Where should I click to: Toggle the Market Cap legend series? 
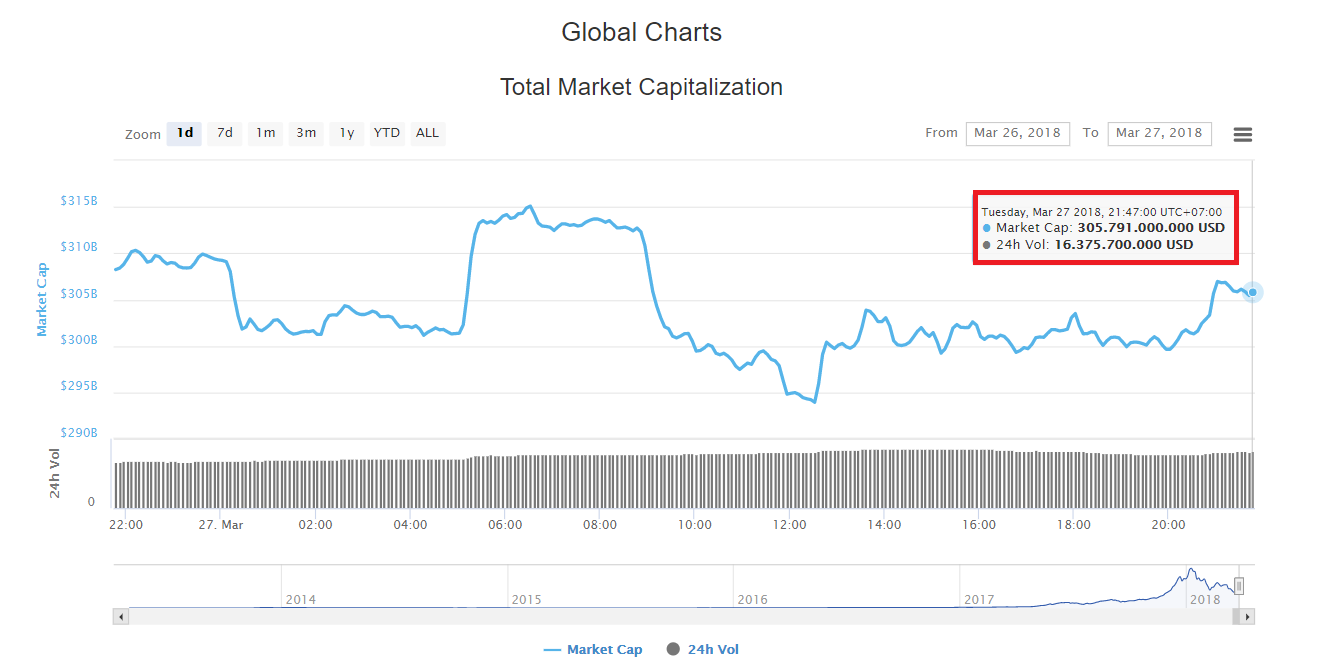pos(593,650)
